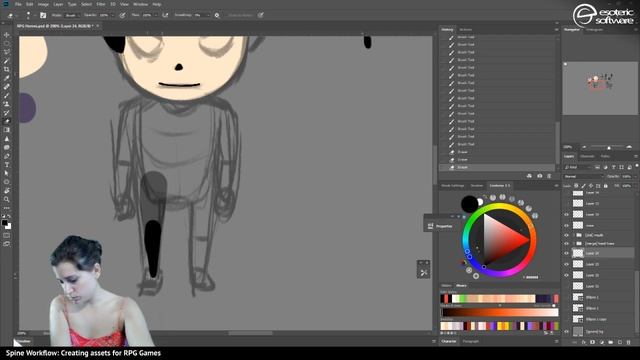Image resolution: width=640 pixels, height=360 pixels.
Task: Select the Eyedropper tool
Action: pos(7,78)
